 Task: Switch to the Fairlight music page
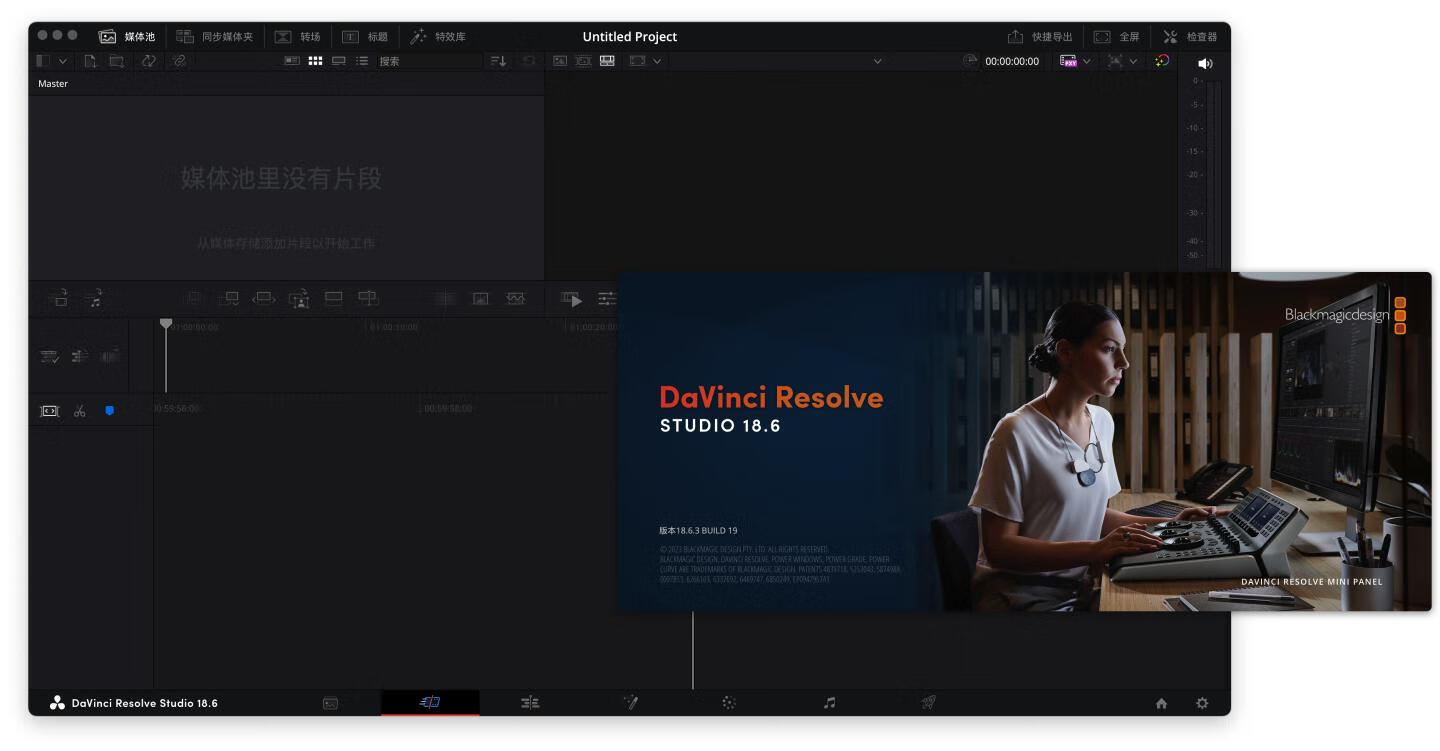pos(829,703)
